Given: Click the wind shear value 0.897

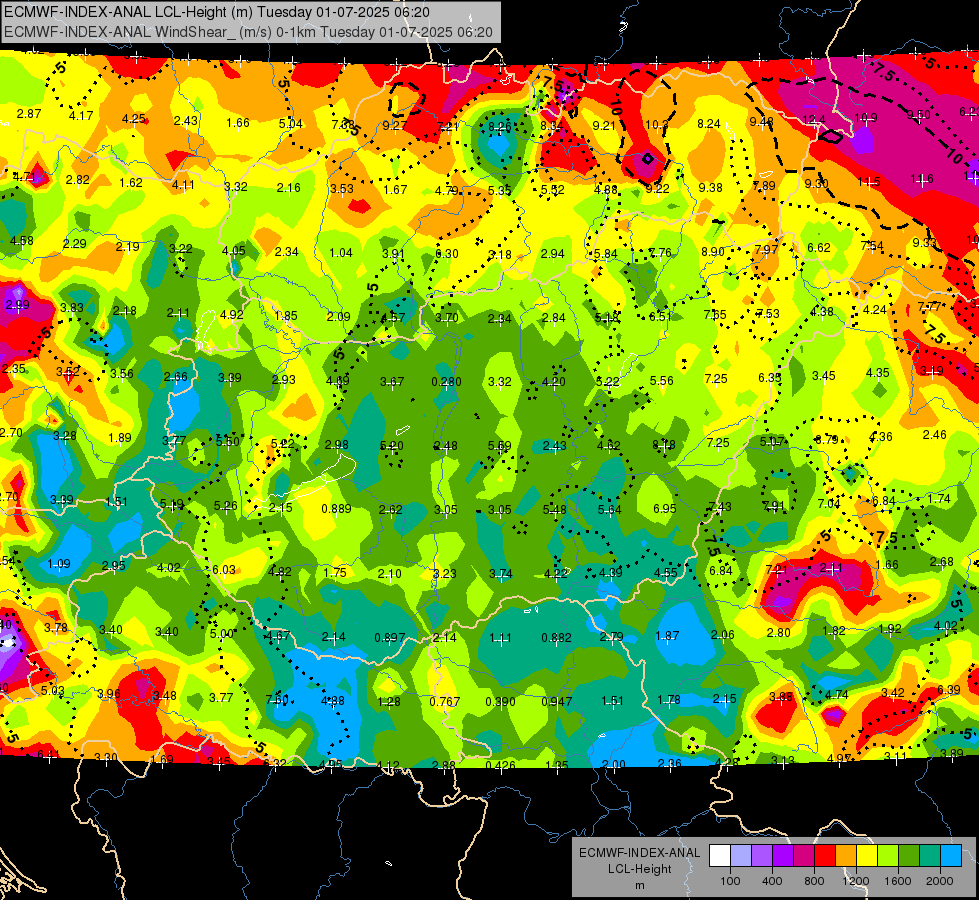Looking at the screenshot, I should pos(390,638).
